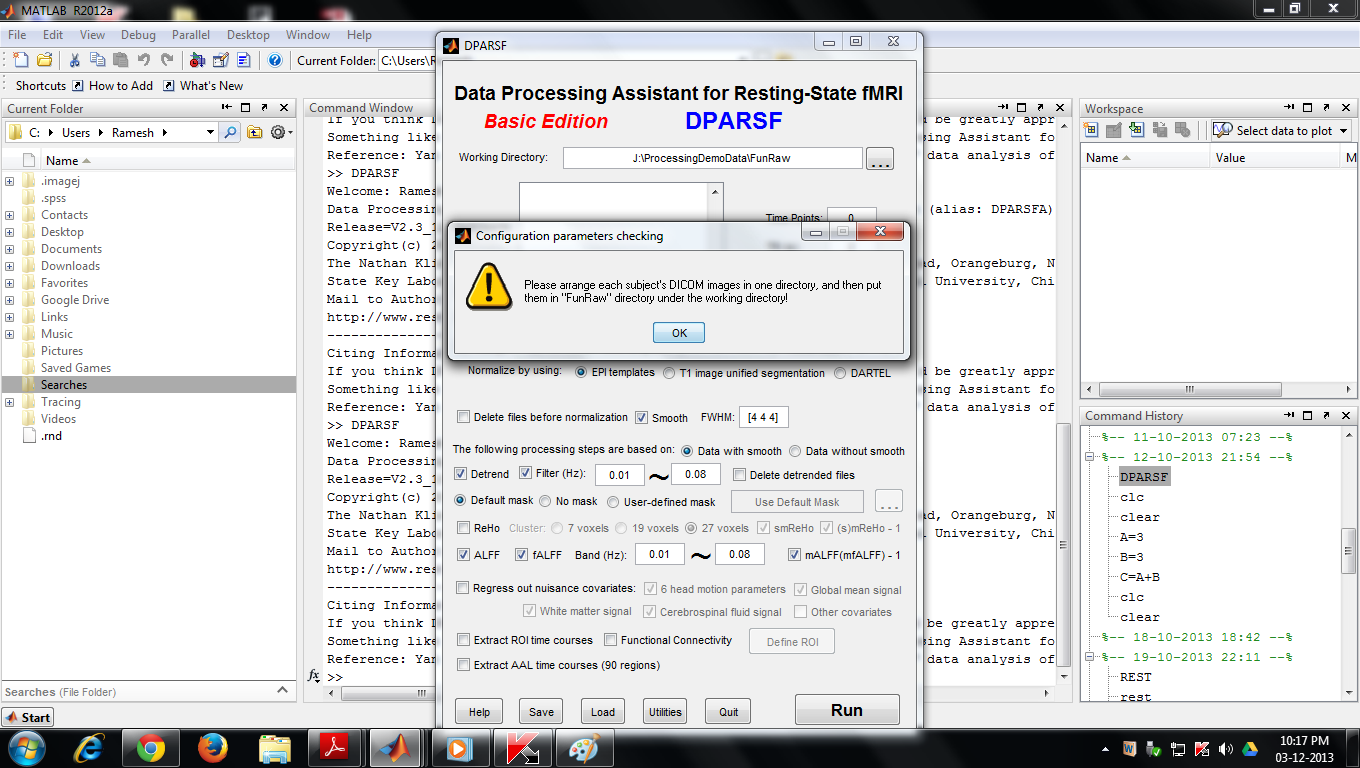The image size is (1360, 768).
Task: Open the Profiler icon in MATLAB toolbar
Action: (x=243, y=60)
